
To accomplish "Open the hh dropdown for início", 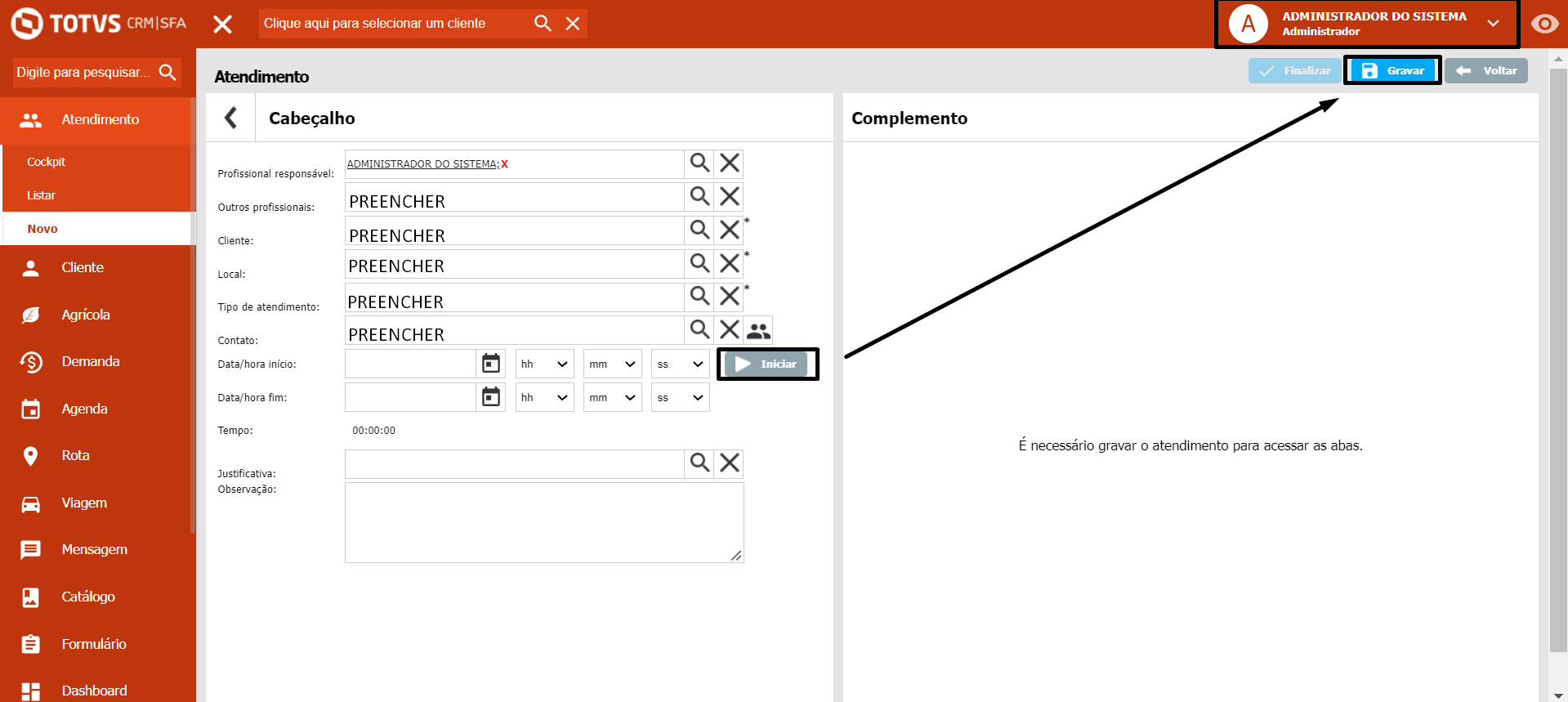I will point(545,364).
